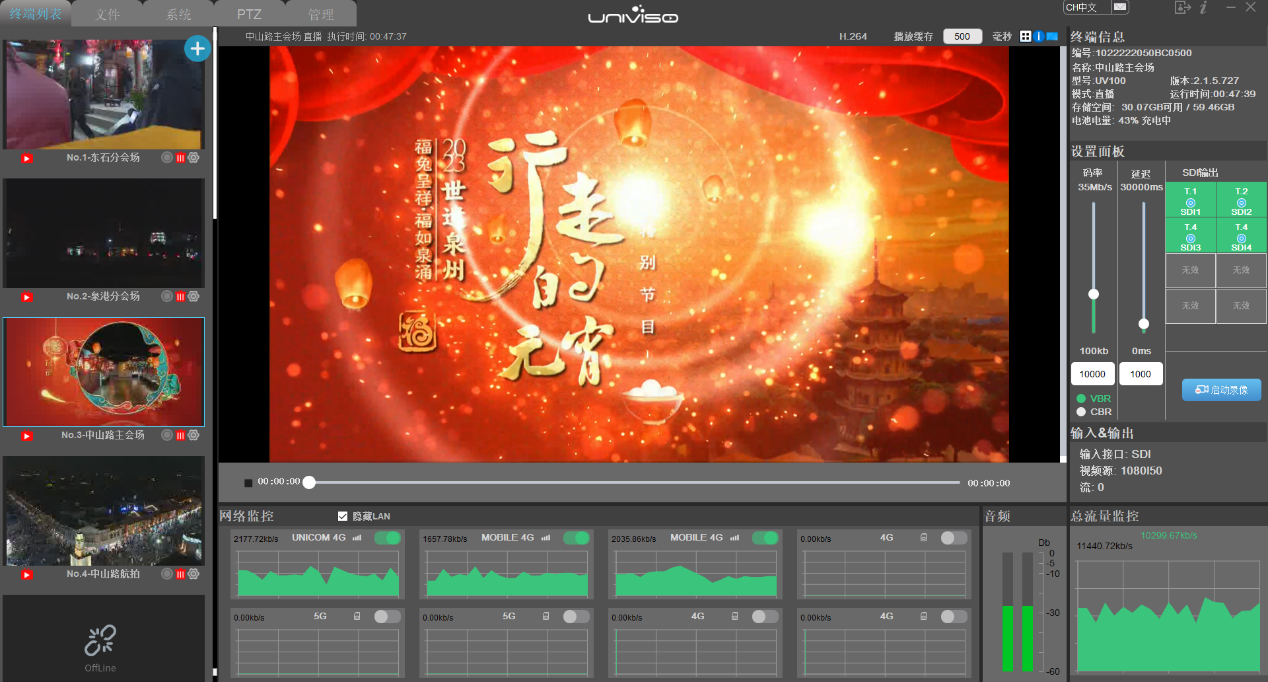Image resolution: width=1268 pixels, height=682 pixels.
Task: Click red bars icon for No.1-东石分会场
Action: 181,158
